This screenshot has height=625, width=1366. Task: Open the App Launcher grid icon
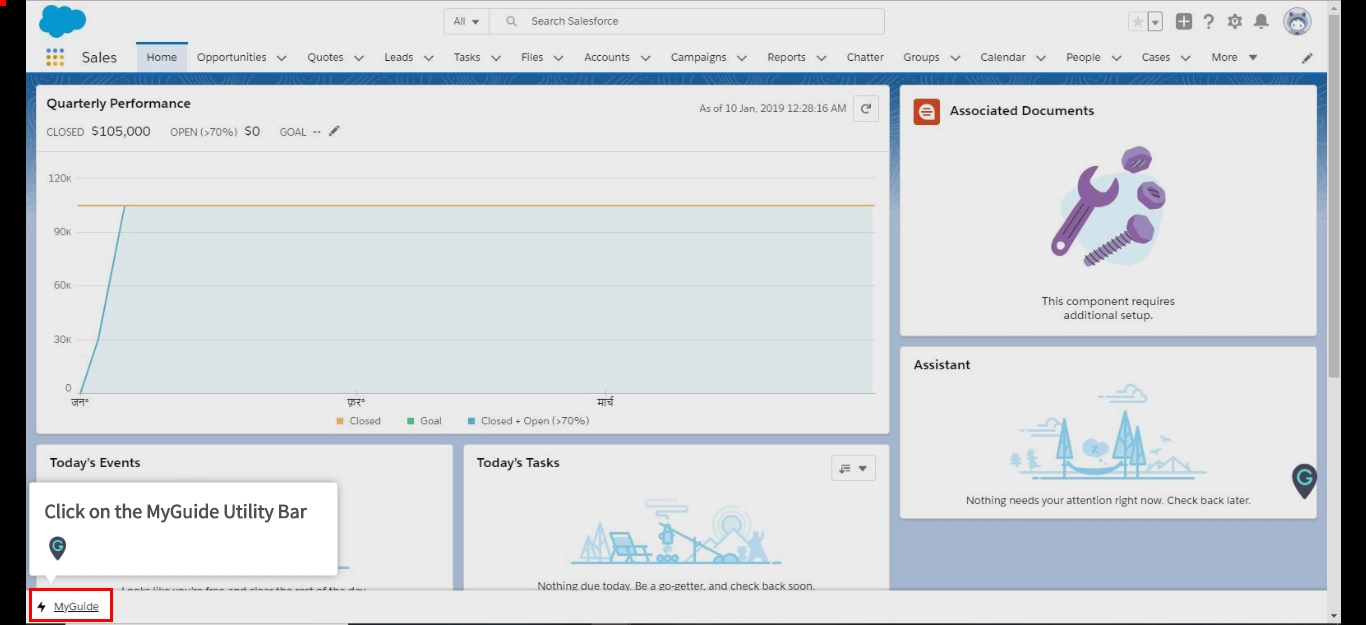[x=55, y=57]
